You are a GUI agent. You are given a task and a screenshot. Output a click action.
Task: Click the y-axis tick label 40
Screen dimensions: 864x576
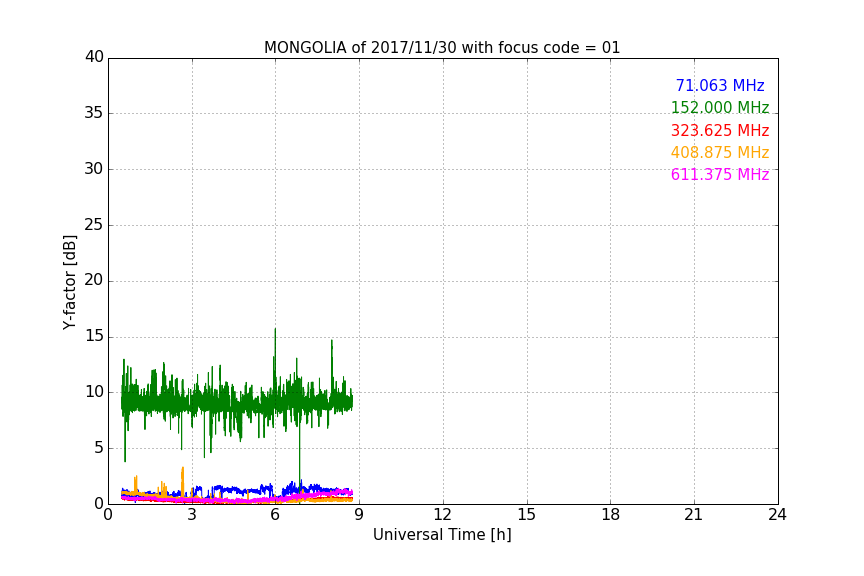(x=94, y=57)
